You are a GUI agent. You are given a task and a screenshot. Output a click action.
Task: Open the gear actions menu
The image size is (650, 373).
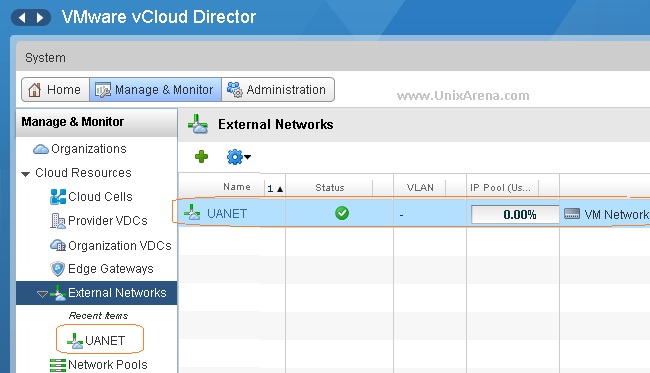pyautogui.click(x=238, y=157)
